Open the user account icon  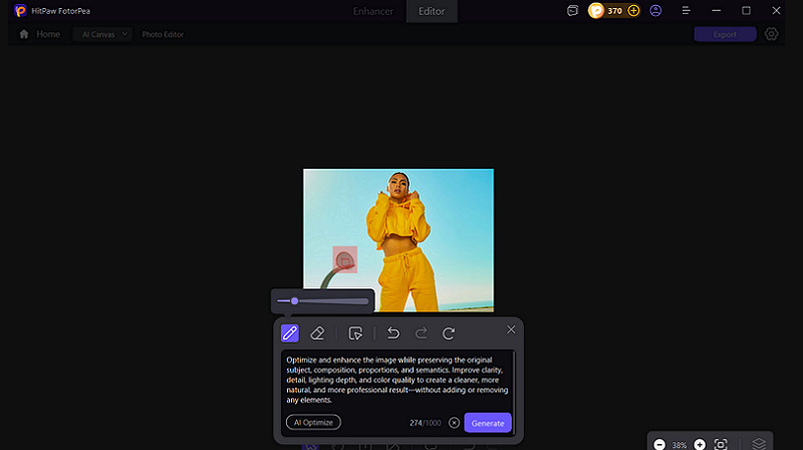[x=656, y=11]
